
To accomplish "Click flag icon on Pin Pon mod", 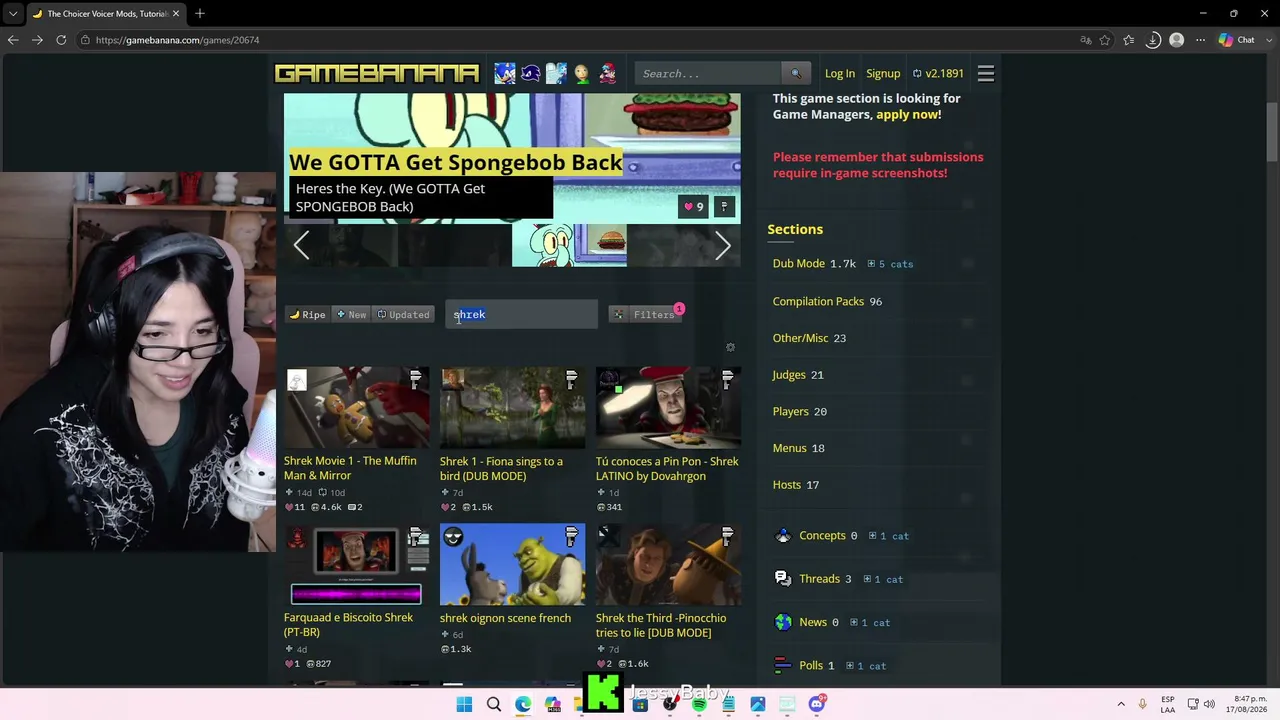I will pos(727,378).
